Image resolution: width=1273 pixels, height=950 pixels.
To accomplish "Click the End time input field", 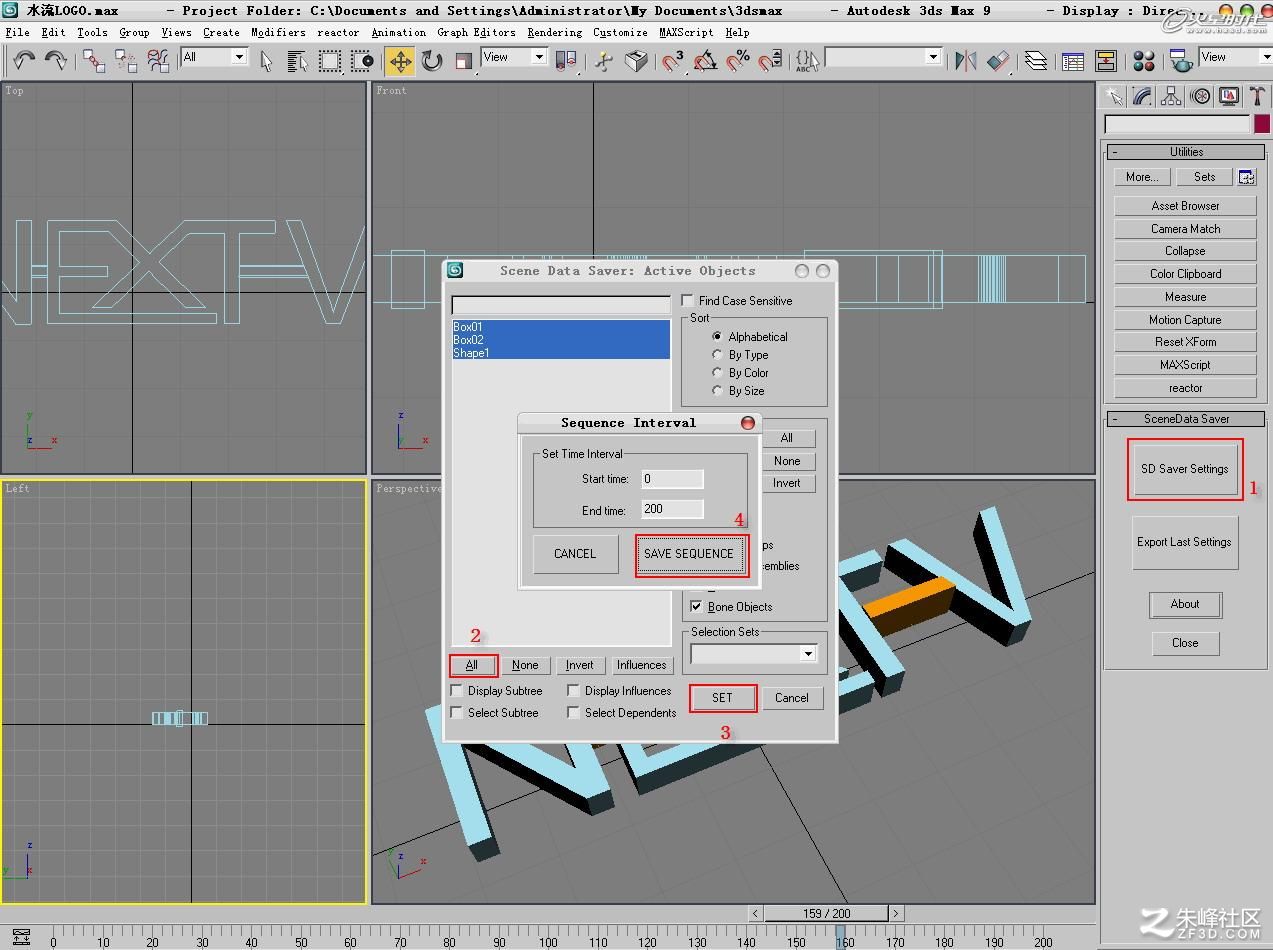I will (672, 509).
